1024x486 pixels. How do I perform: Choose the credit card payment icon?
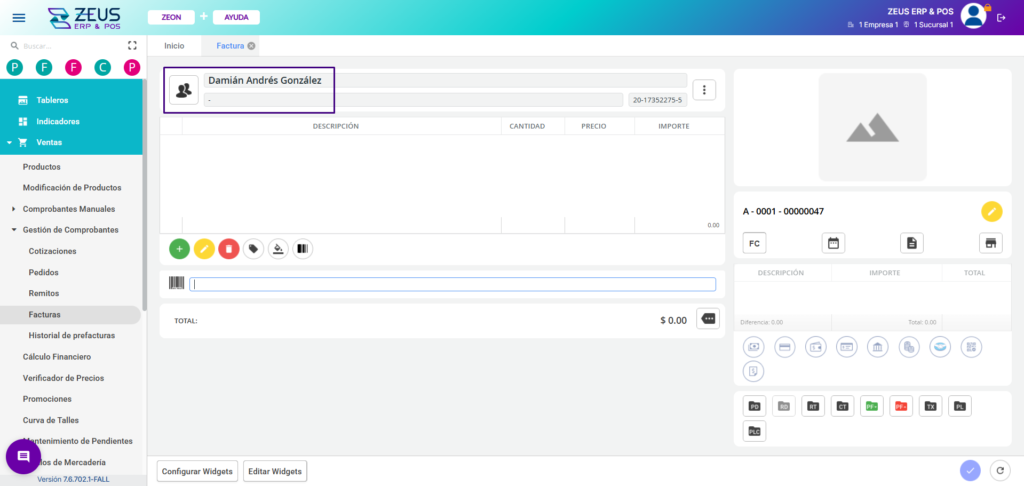(x=785, y=347)
